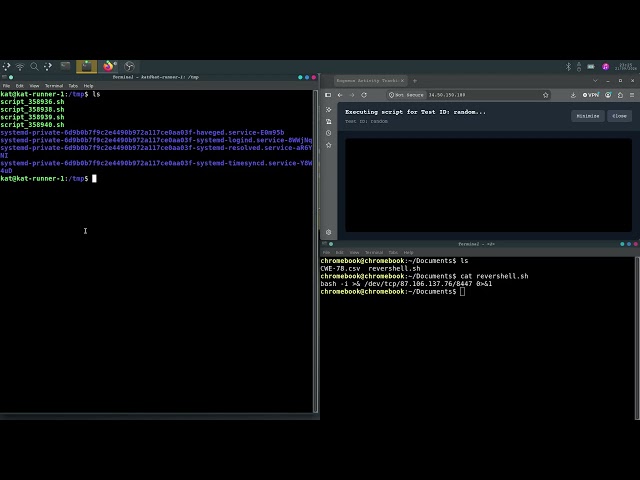Viewport: 640px width, 480px height.
Task: Click the teal dot on kat-runner terminal titlebar
Action: pyautogui.click(x=300, y=77)
